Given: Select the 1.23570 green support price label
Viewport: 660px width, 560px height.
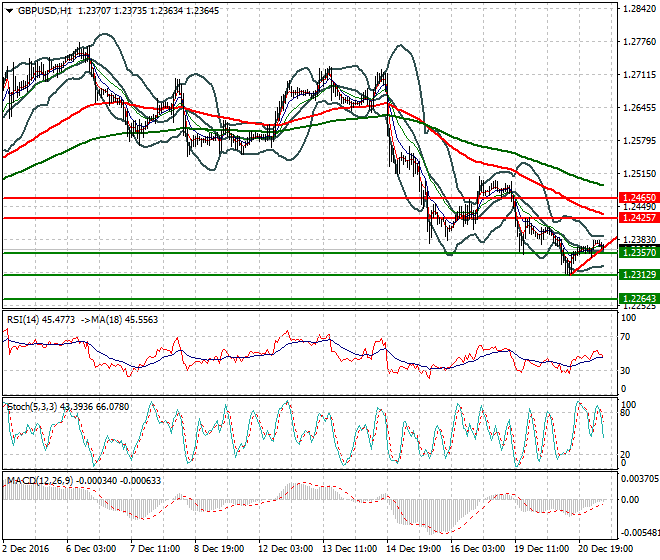Looking at the screenshot, I should 639,253.
